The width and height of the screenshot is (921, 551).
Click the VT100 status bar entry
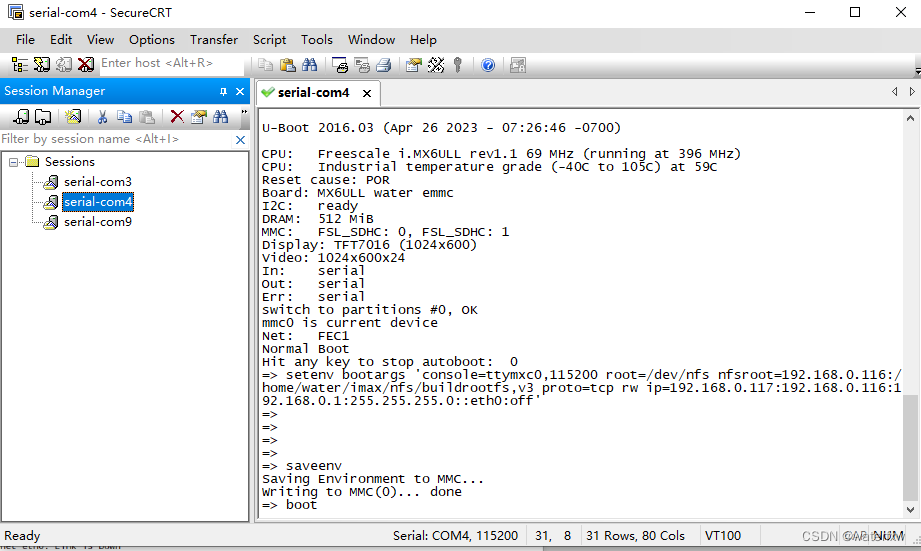(722, 536)
